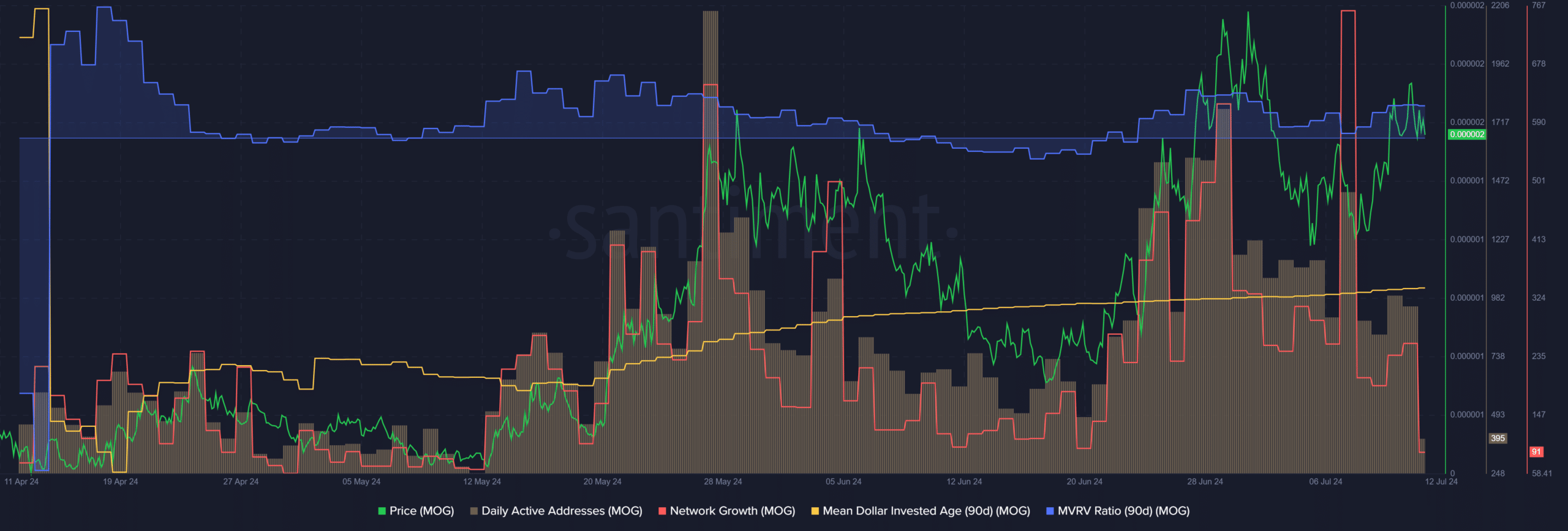Select the 19 Apr 24 date label
This screenshot has width=1568, height=531.
pos(120,481)
